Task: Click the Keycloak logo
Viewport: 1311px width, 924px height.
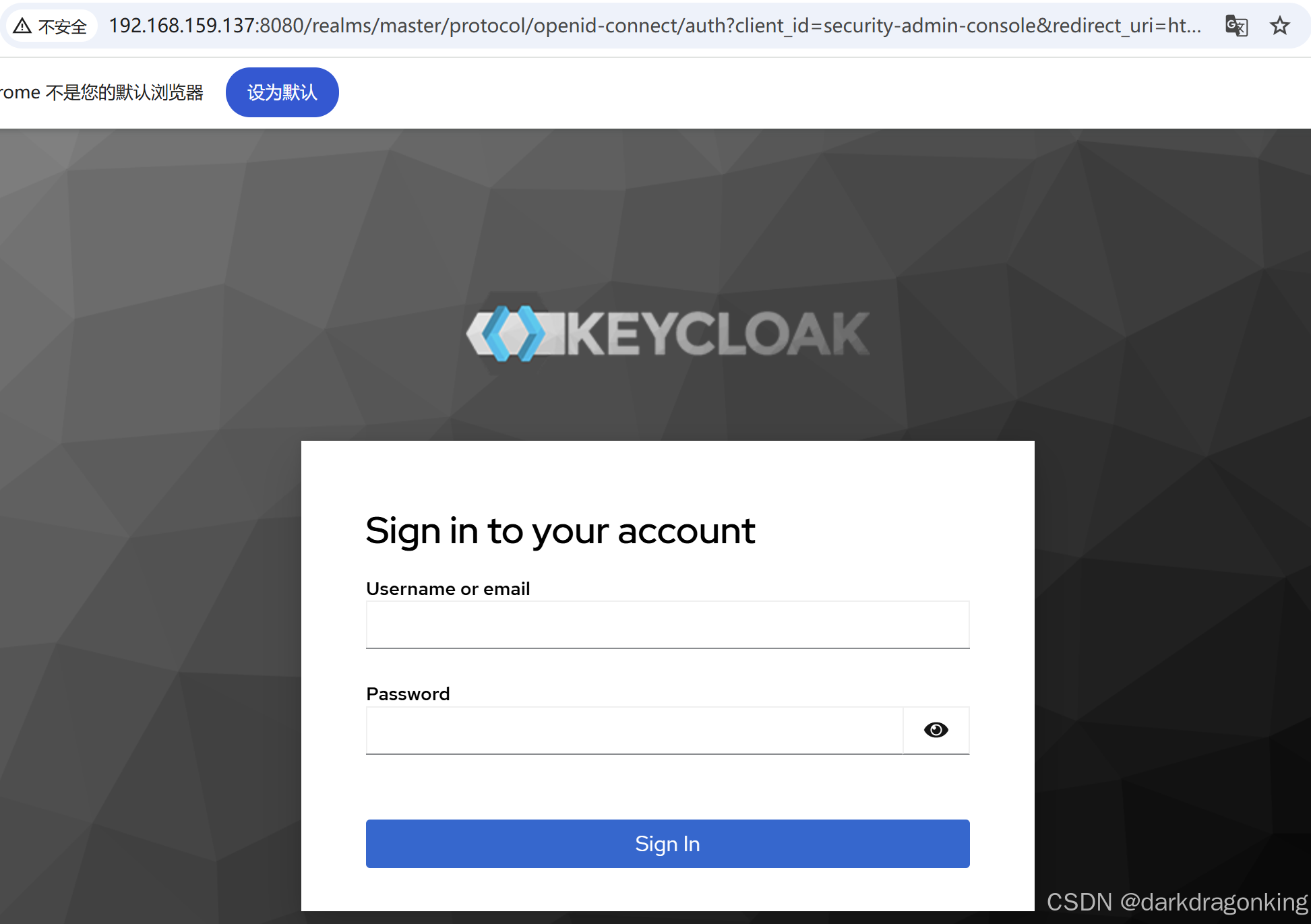Action: point(667,334)
